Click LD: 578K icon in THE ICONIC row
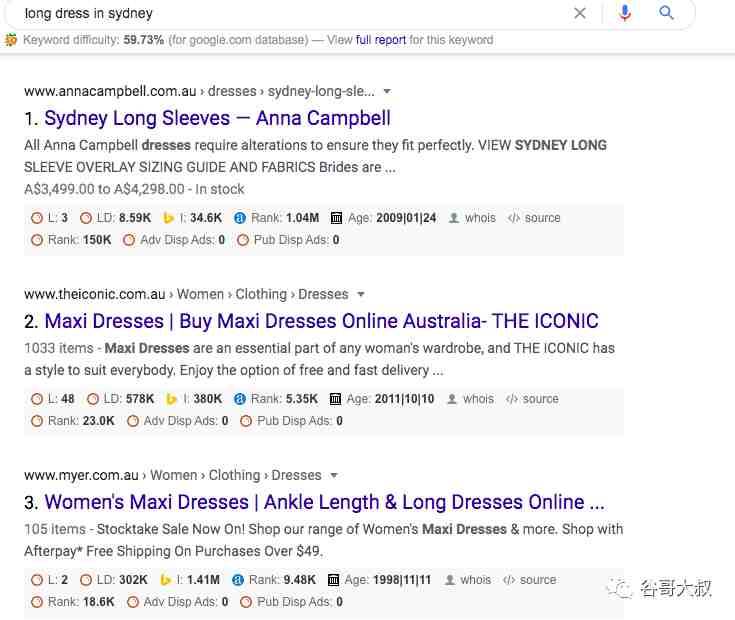The image size is (735, 620). [93, 399]
